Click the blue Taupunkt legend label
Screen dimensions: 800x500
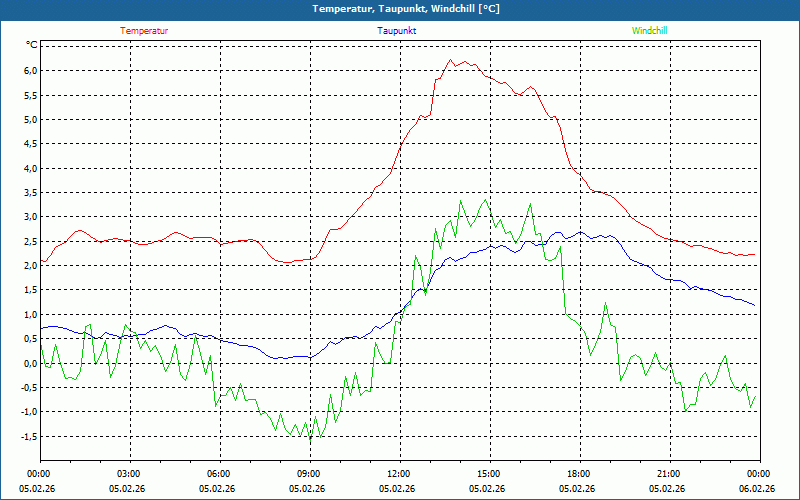(x=397, y=31)
